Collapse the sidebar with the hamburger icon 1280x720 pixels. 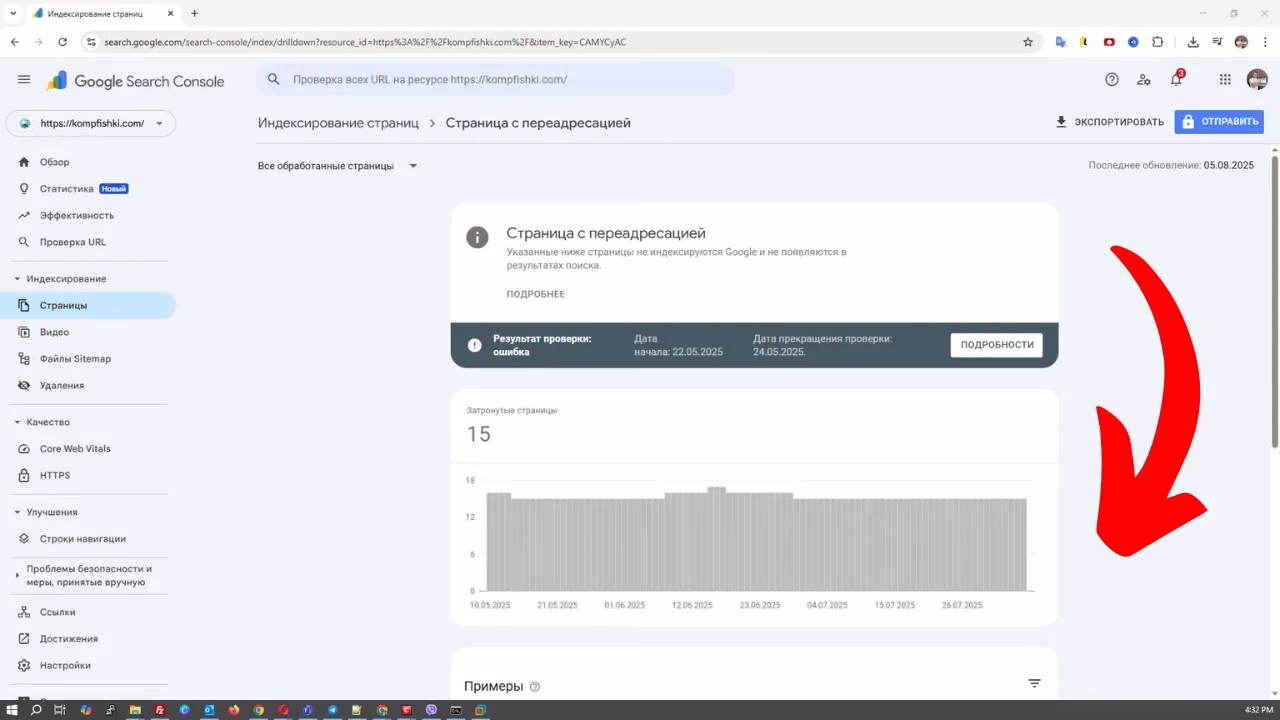(24, 79)
